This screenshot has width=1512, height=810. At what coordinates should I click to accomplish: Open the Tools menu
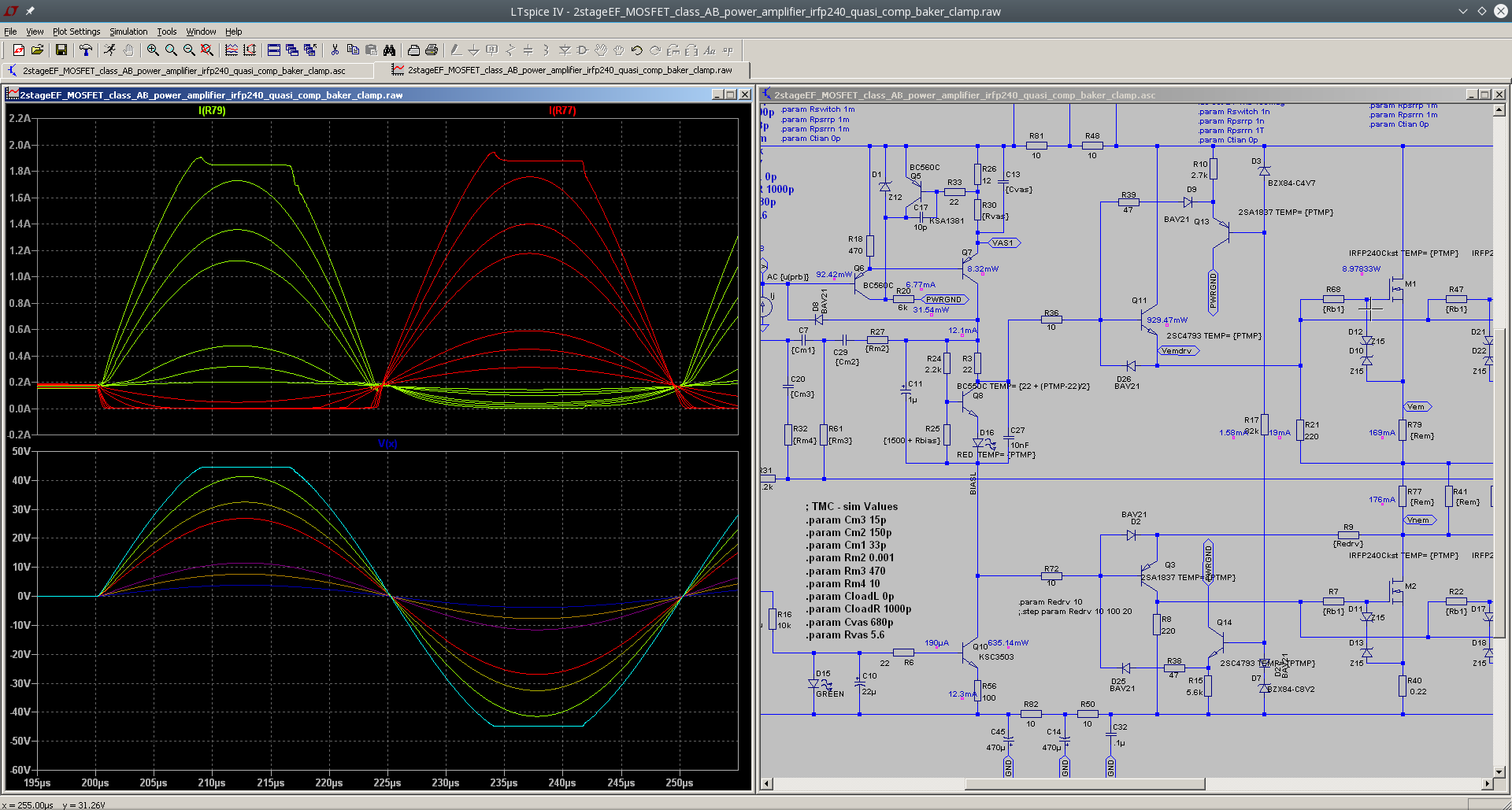(x=167, y=31)
